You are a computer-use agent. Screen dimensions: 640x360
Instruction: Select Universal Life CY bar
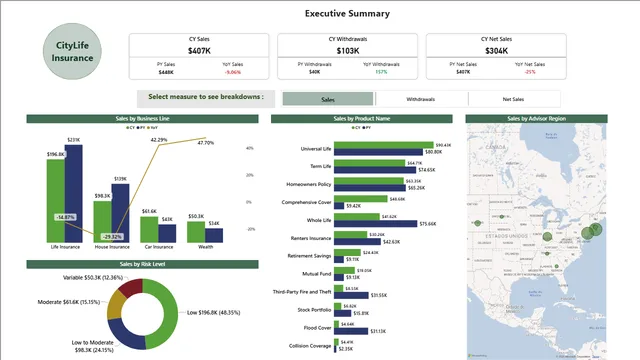(x=384, y=145)
